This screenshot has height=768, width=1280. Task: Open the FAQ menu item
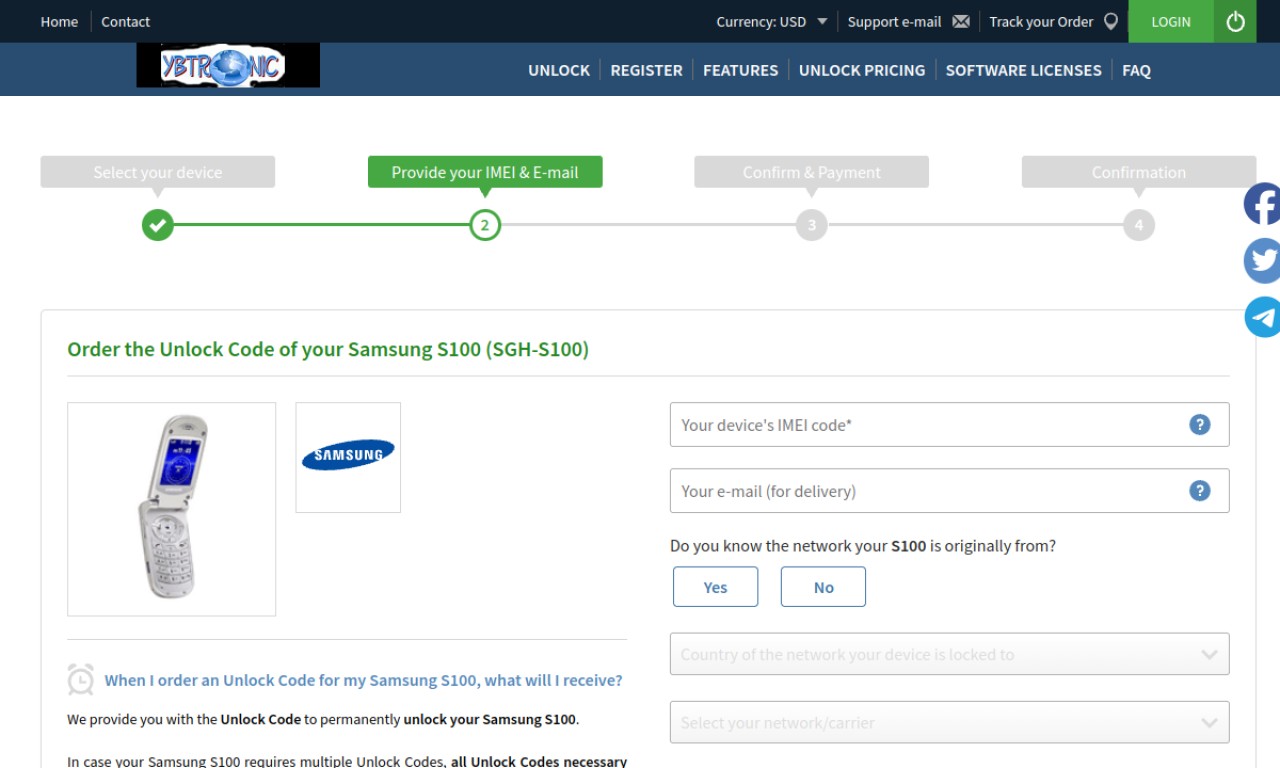coord(1136,70)
